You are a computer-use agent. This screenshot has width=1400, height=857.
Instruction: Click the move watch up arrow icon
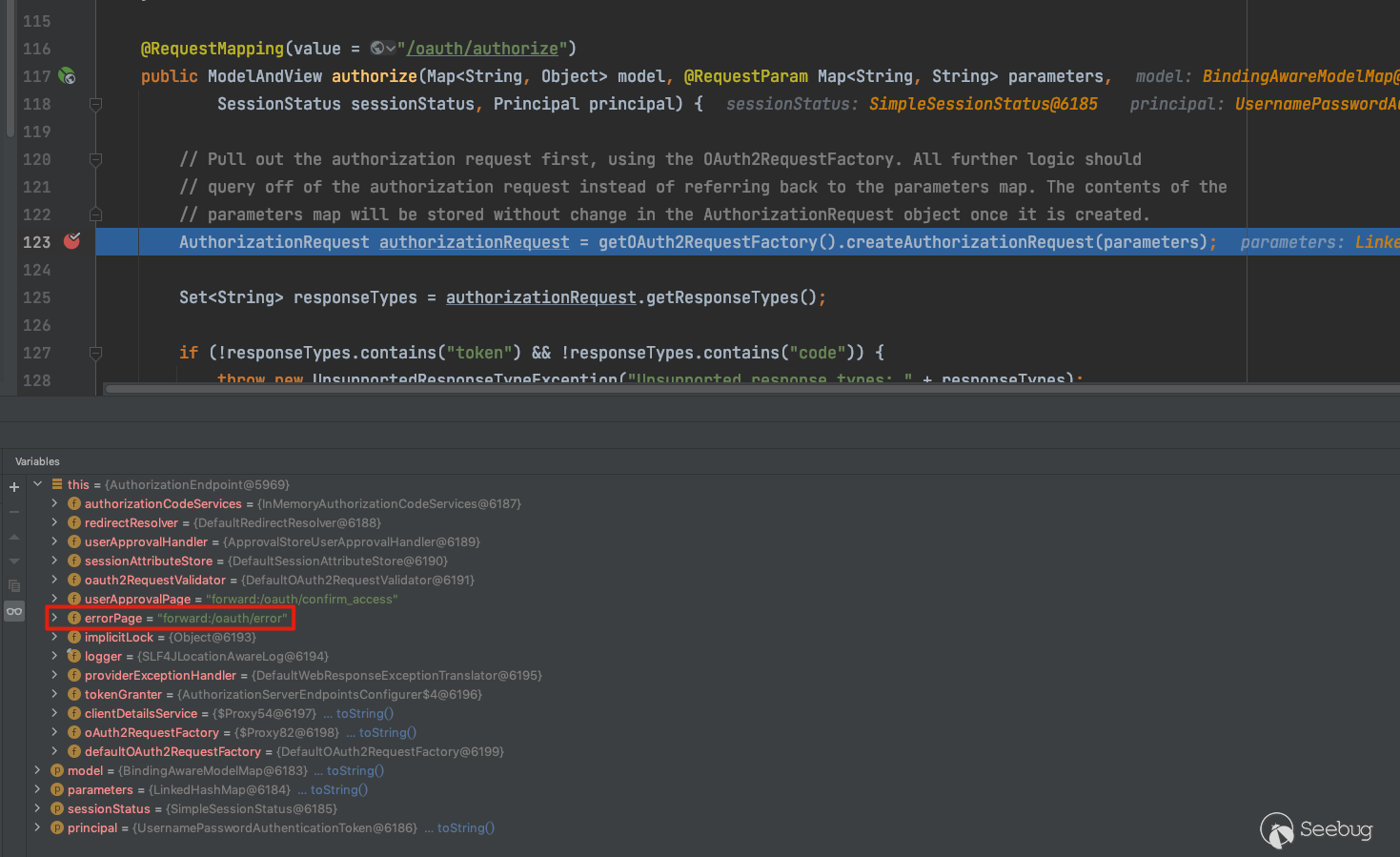click(x=14, y=537)
